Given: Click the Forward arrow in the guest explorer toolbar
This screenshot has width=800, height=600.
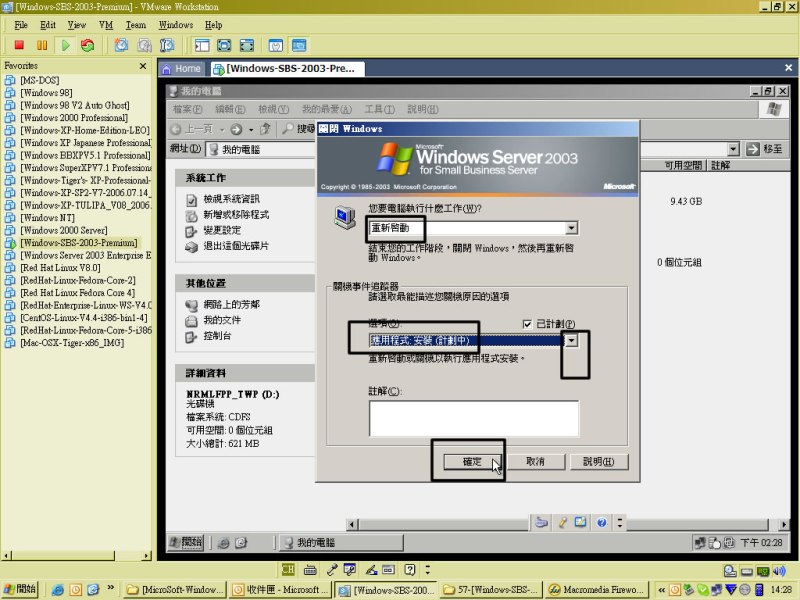Looking at the screenshot, I should pos(236,129).
